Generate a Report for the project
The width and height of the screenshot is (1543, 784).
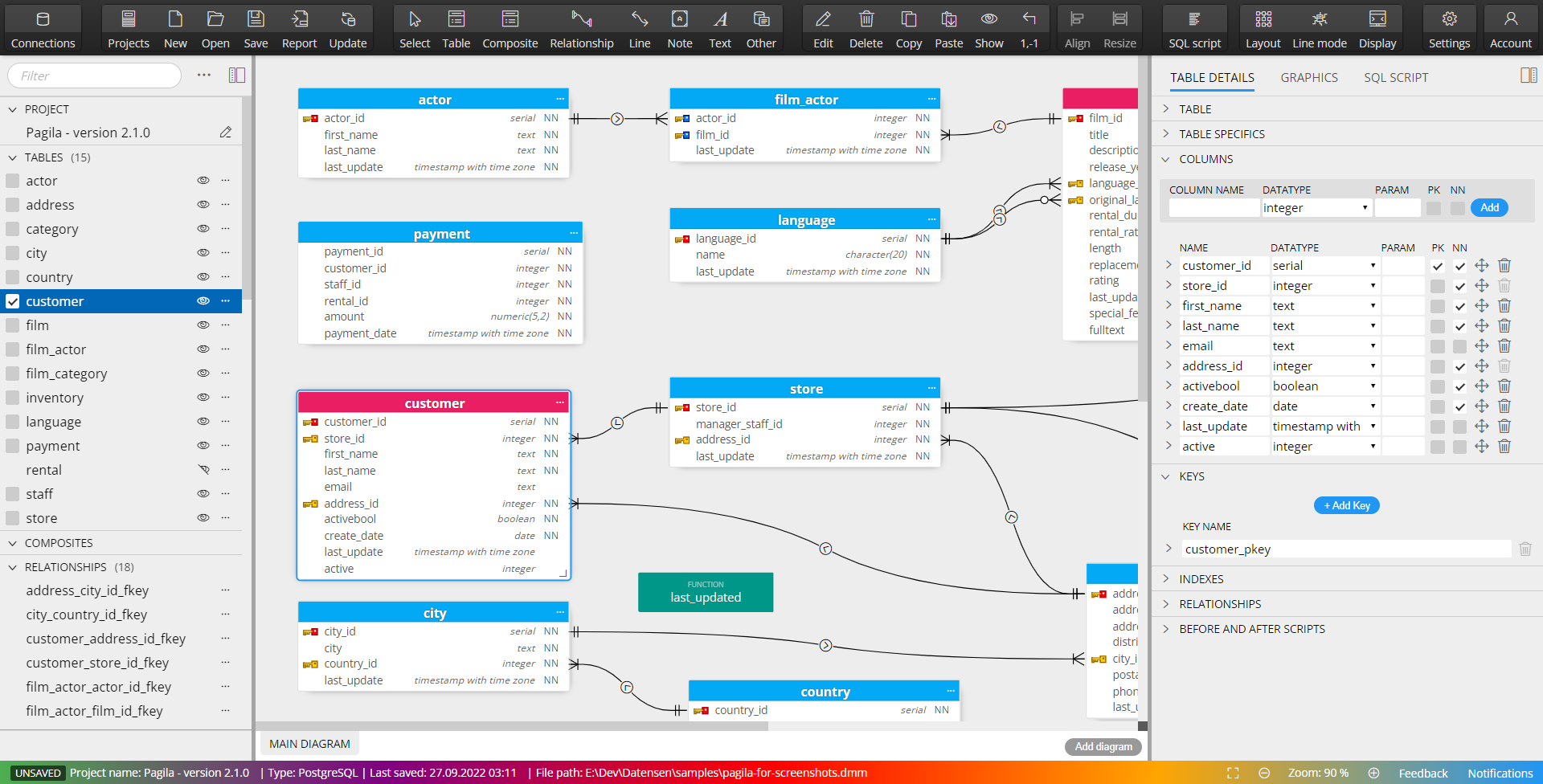[x=299, y=27]
